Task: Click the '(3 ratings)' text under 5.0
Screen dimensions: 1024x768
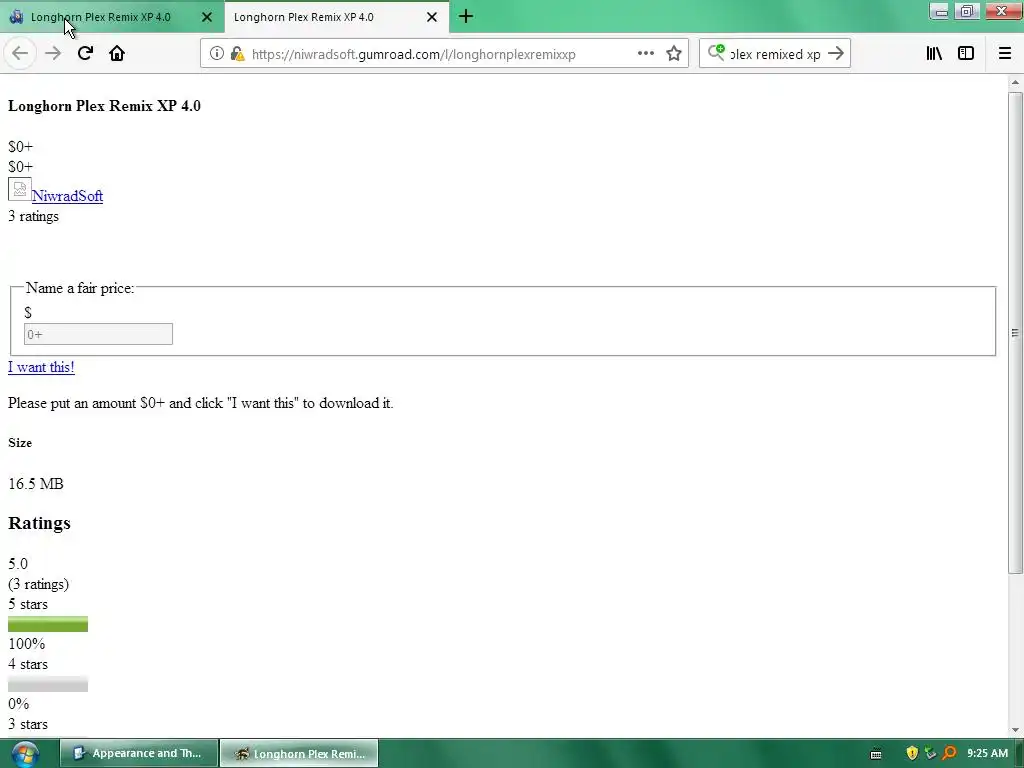Action: [39, 584]
